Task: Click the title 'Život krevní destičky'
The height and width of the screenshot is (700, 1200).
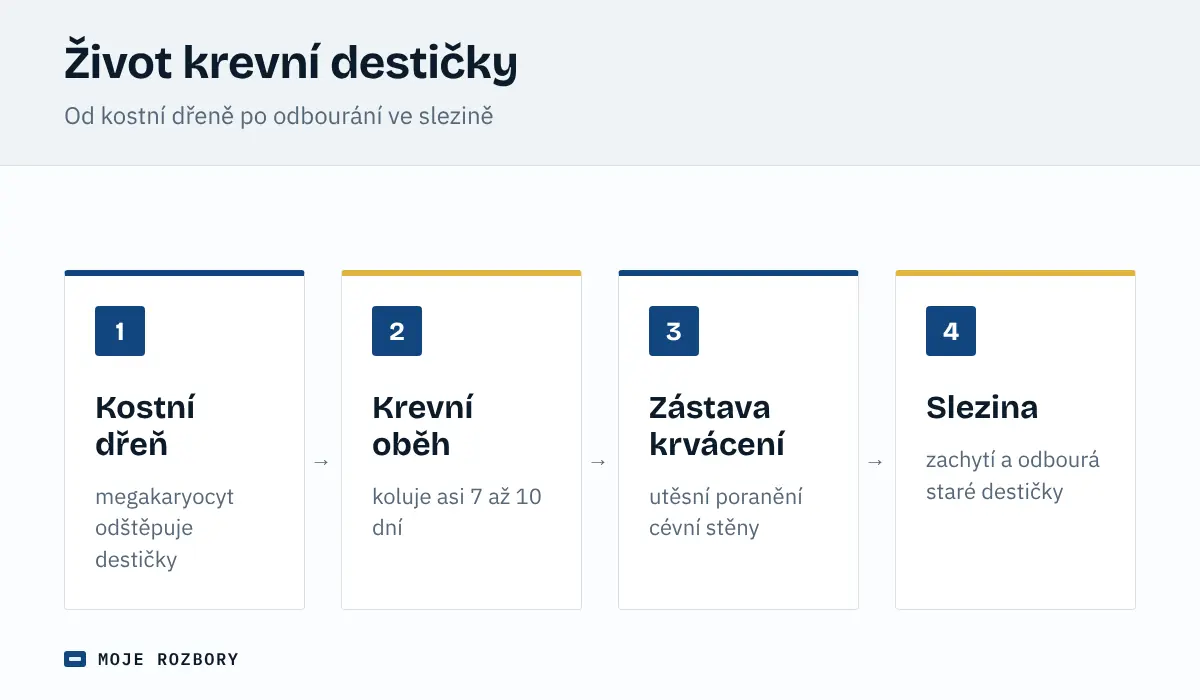Action: [x=291, y=62]
